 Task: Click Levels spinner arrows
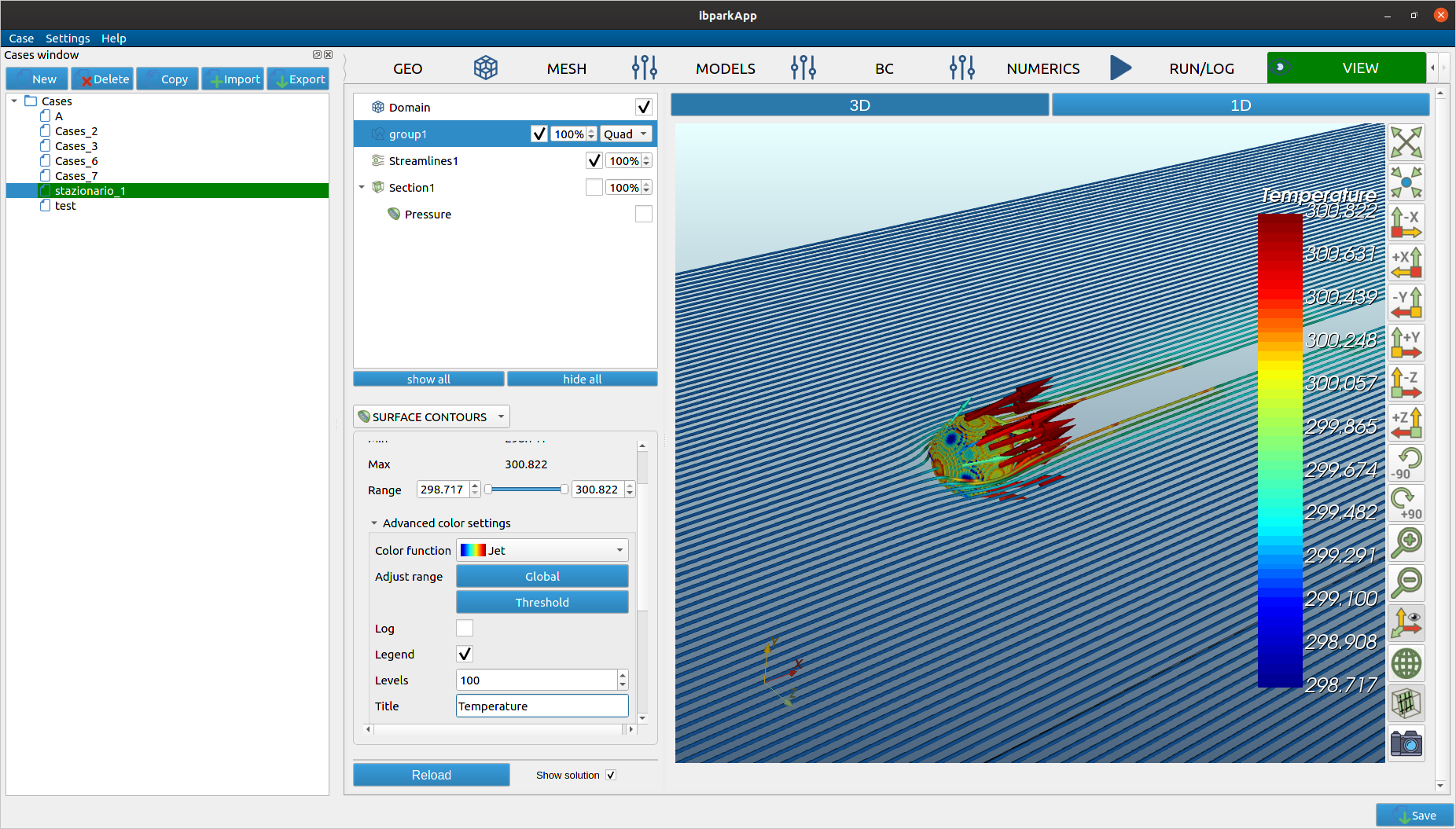[x=623, y=680]
